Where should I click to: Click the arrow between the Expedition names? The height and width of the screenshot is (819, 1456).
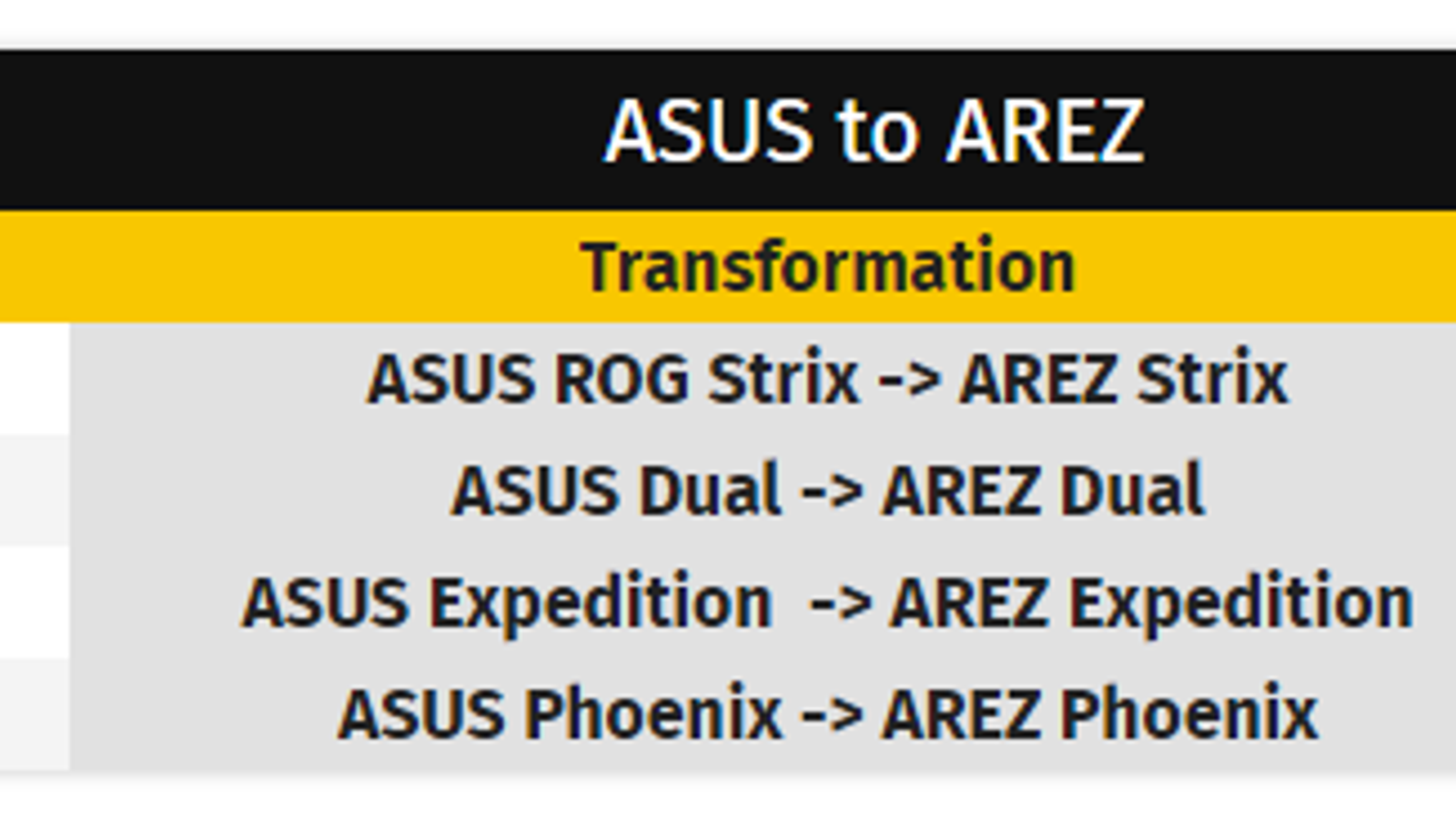(x=841, y=602)
